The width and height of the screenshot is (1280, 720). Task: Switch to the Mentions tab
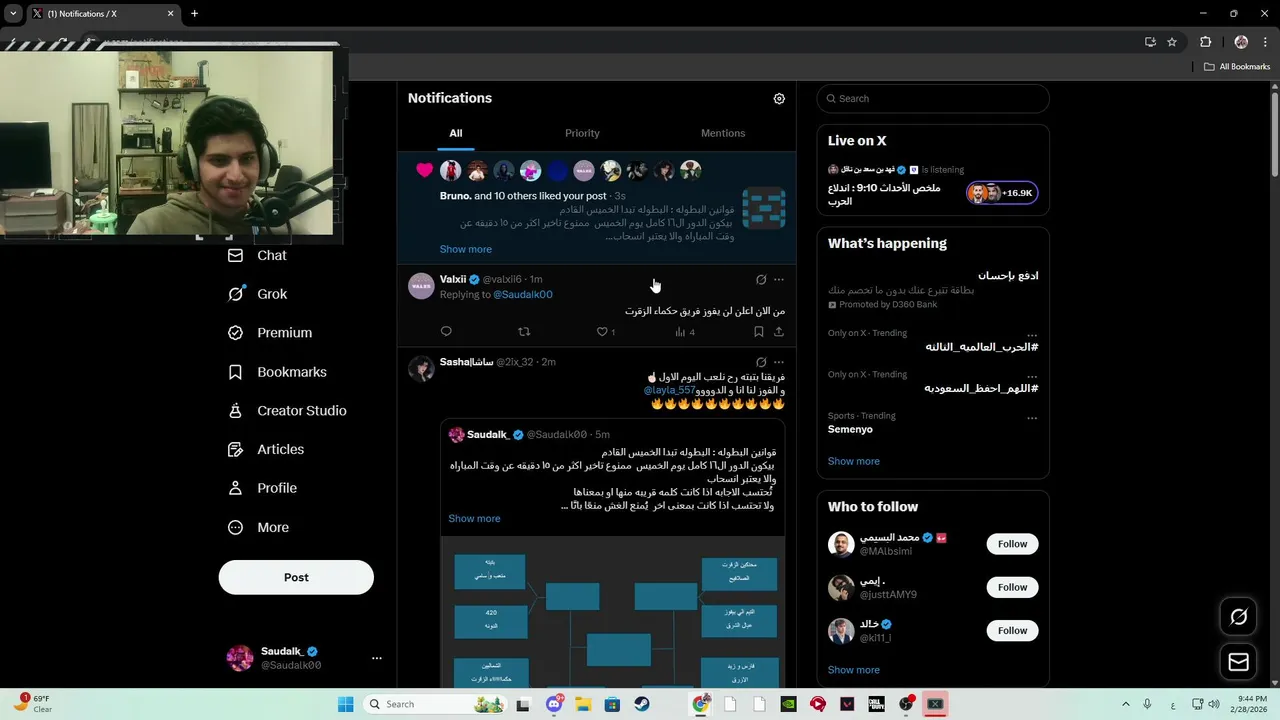point(723,133)
